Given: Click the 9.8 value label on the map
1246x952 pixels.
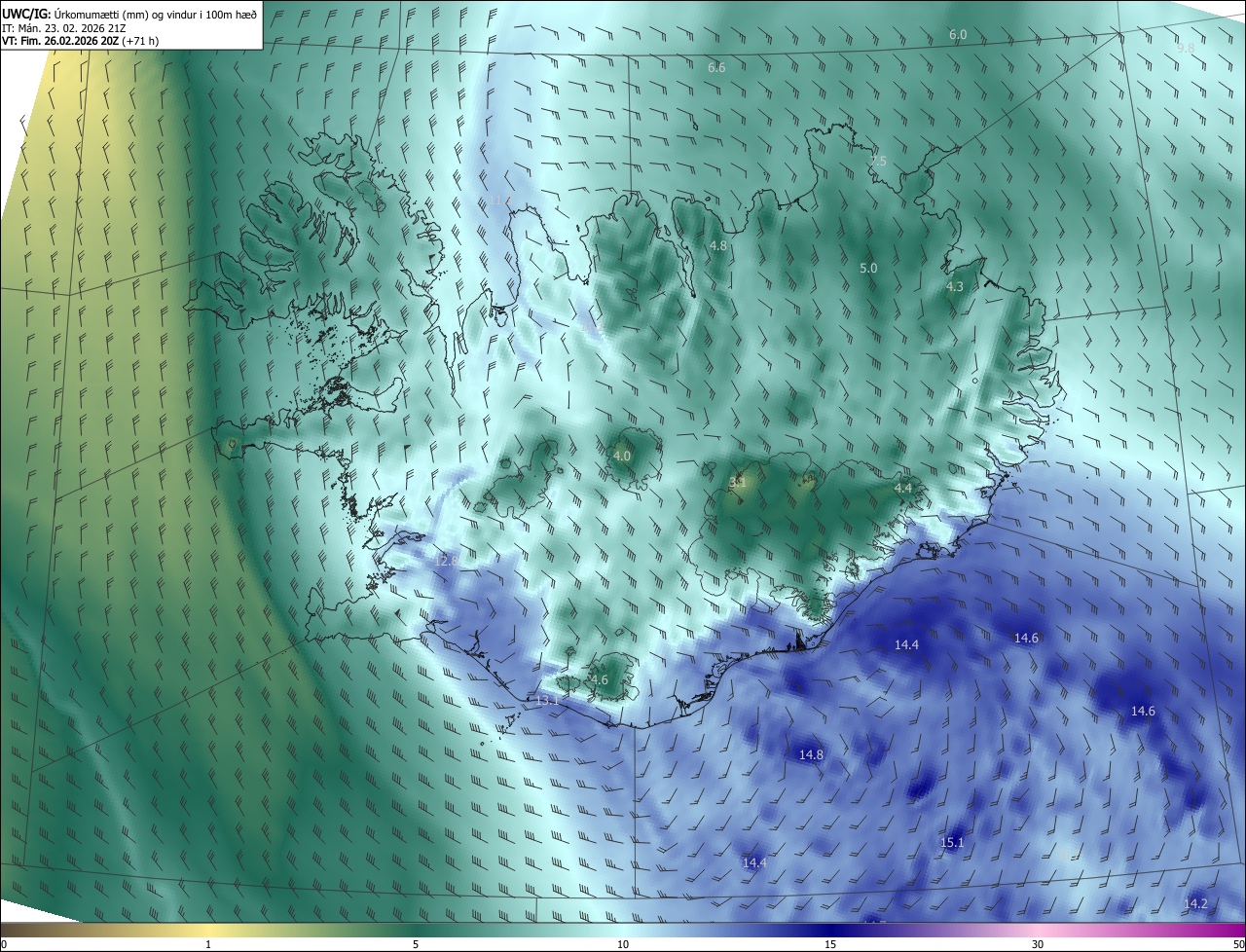Looking at the screenshot, I should pos(1186,48).
